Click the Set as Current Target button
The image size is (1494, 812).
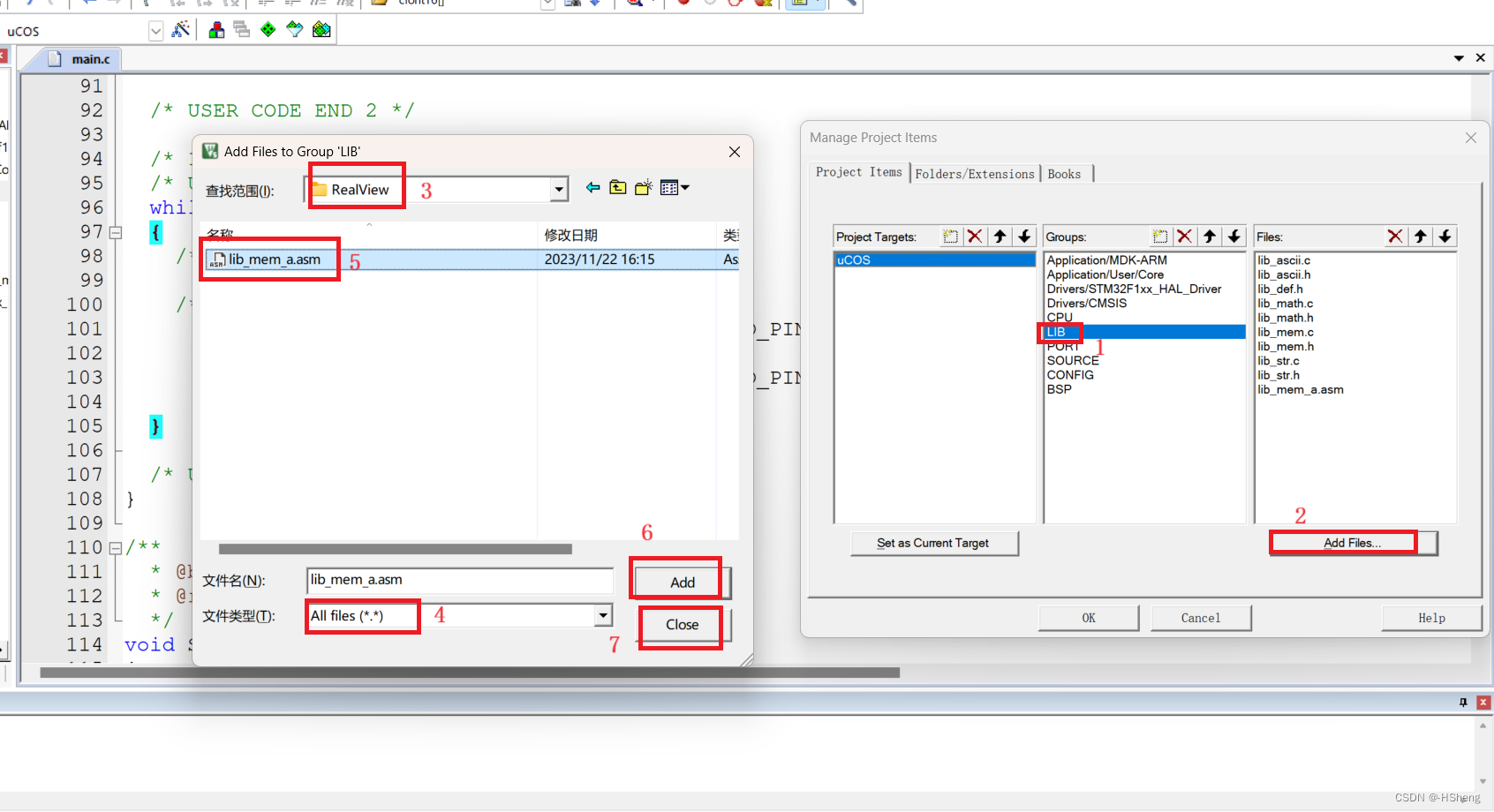click(934, 543)
